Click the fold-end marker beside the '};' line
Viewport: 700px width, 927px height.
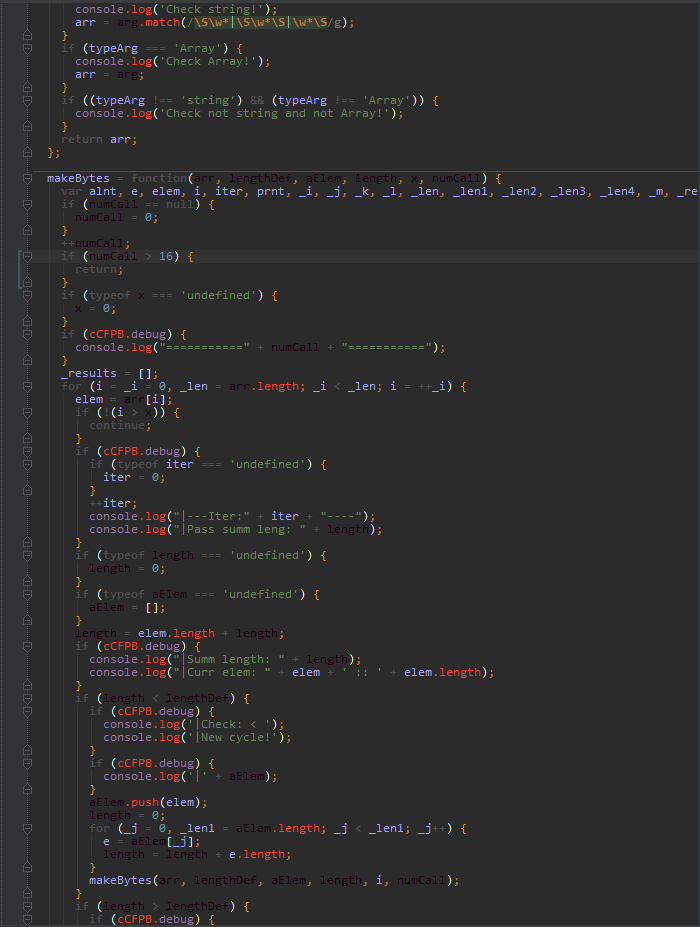coord(27,152)
